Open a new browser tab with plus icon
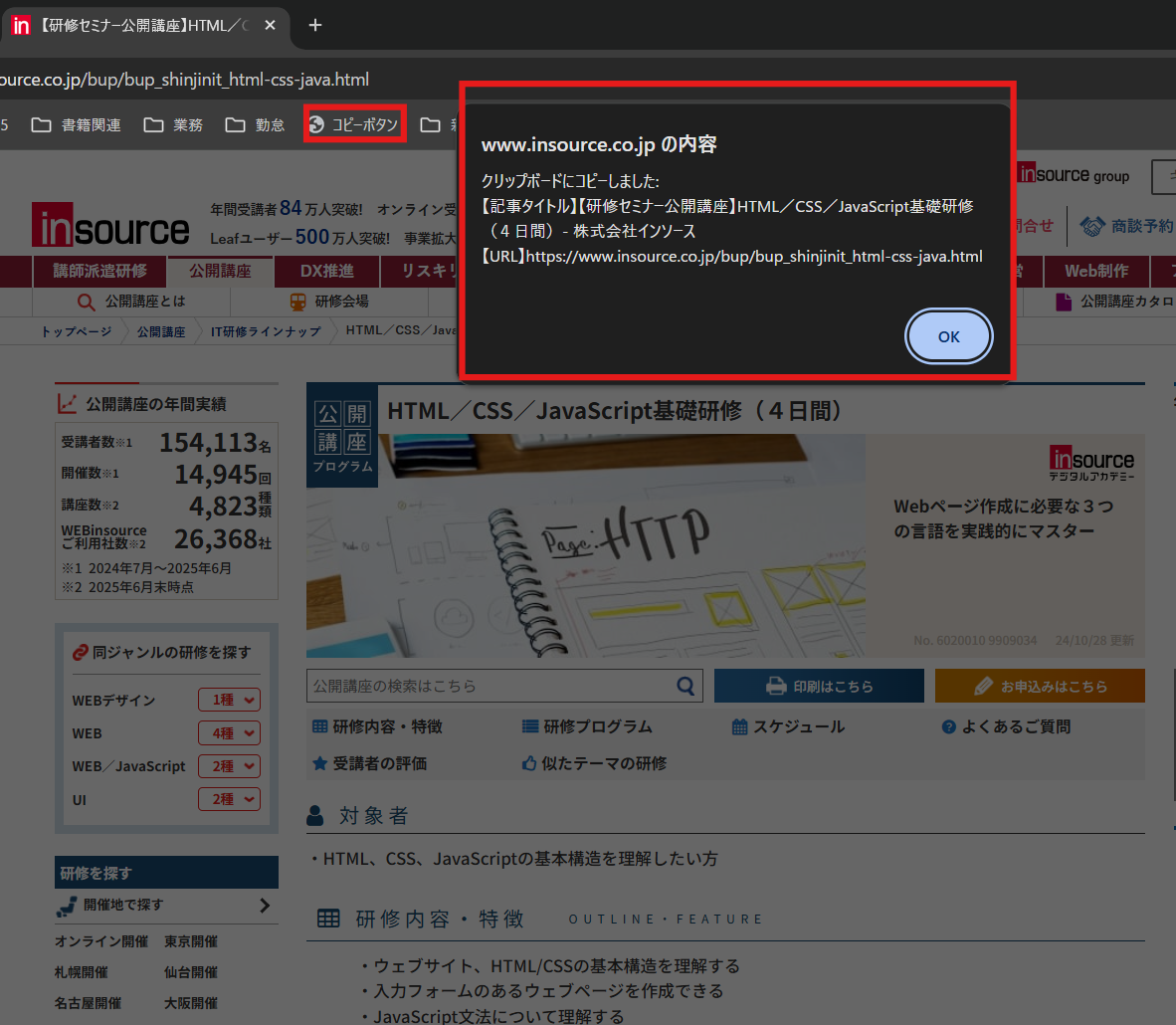Viewport: 1176px width, 1025px height. (x=315, y=25)
